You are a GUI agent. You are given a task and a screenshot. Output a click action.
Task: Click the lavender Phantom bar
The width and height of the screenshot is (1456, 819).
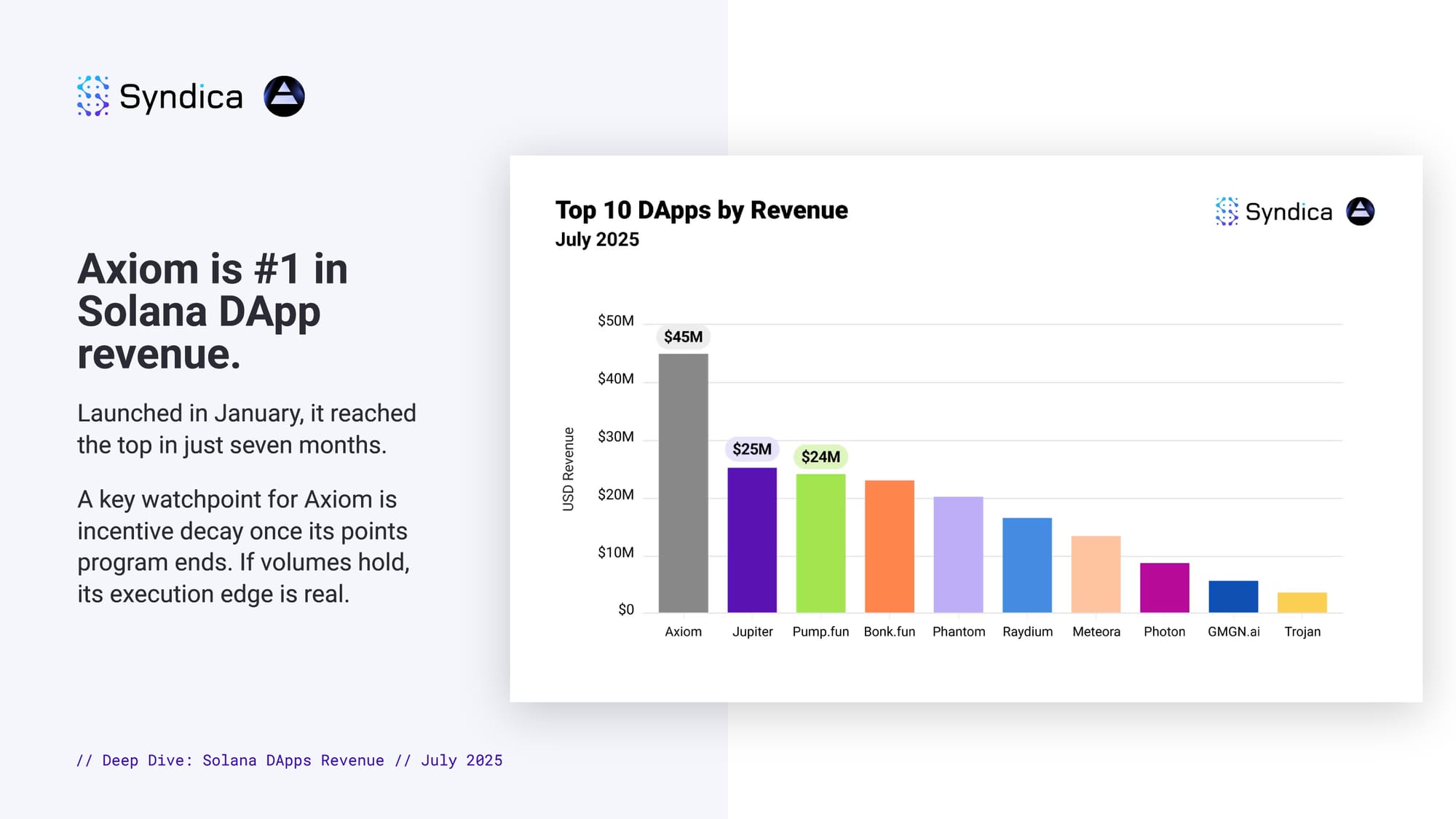[958, 554]
